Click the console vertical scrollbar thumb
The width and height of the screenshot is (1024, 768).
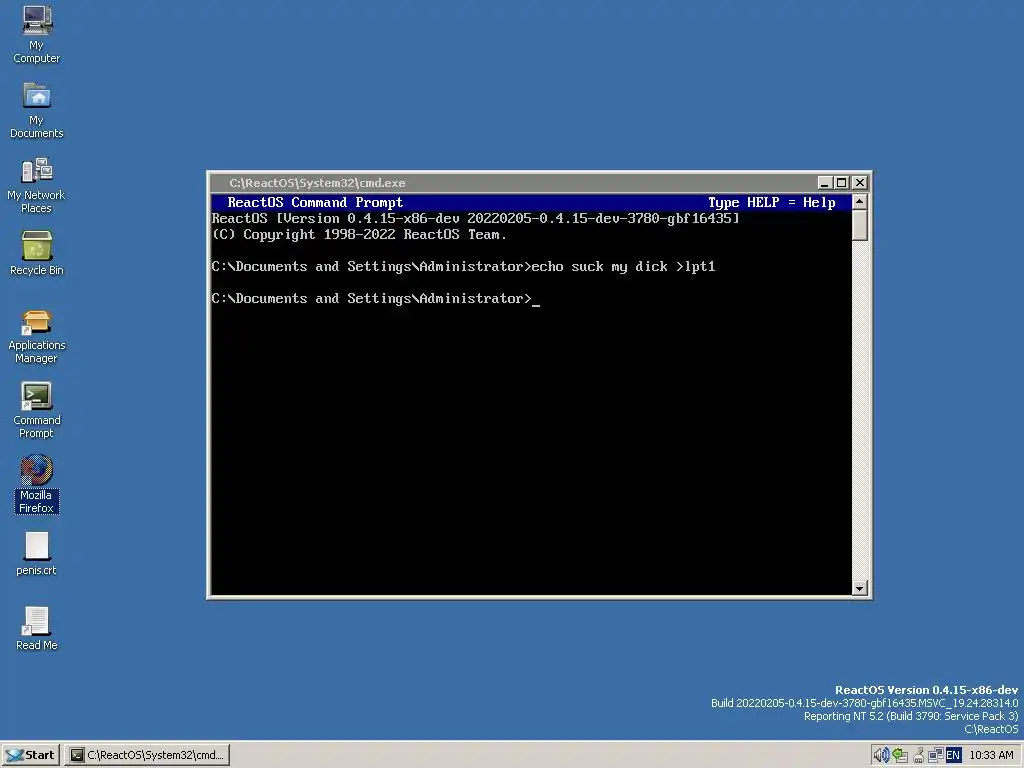click(859, 225)
